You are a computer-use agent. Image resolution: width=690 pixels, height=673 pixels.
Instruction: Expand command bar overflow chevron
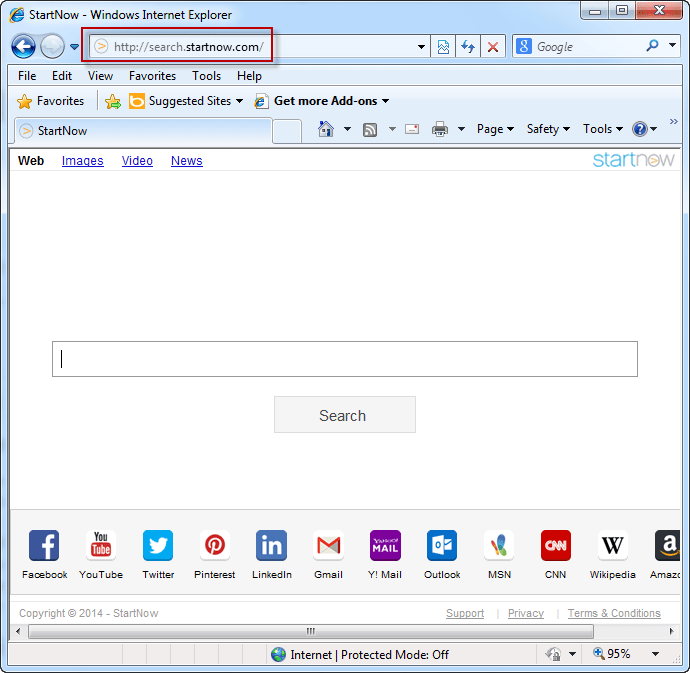click(673, 121)
